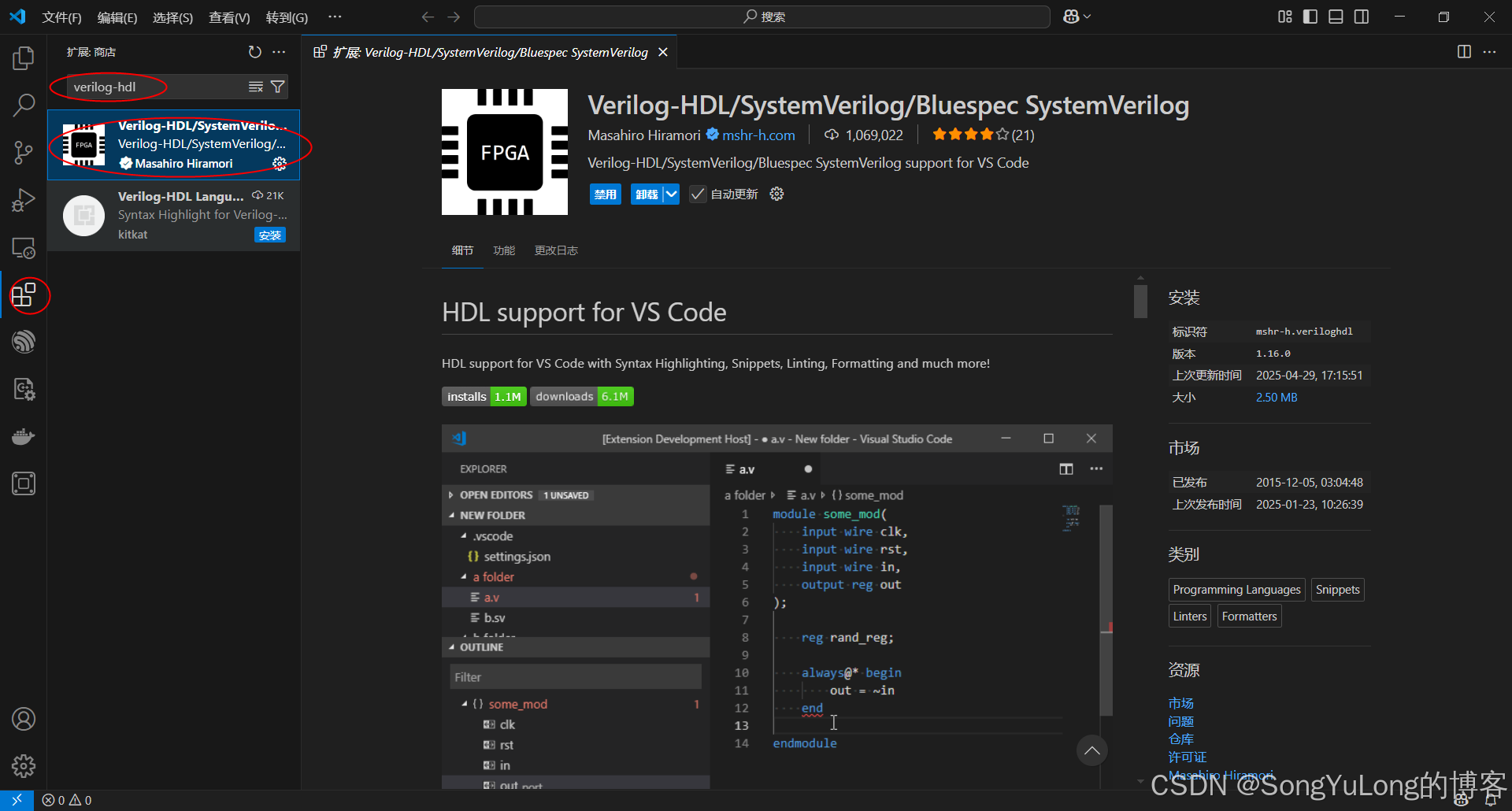Open Run and Debug view
The height and width of the screenshot is (811, 1512).
pos(24,200)
